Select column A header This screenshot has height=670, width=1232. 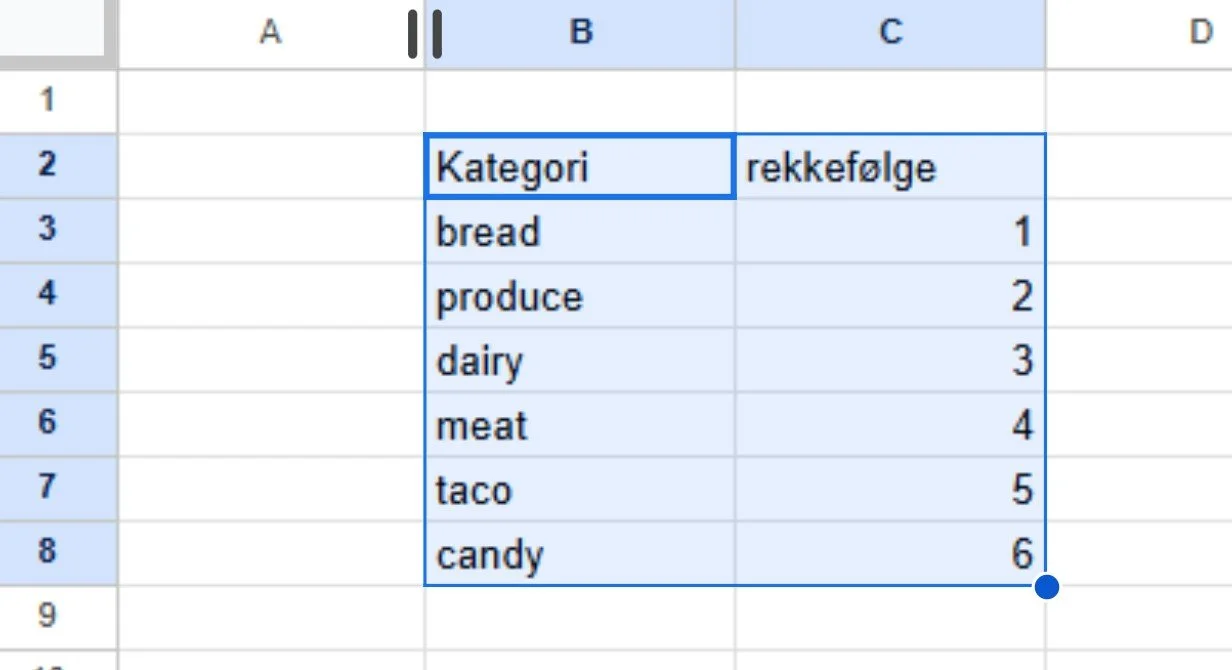tap(270, 33)
